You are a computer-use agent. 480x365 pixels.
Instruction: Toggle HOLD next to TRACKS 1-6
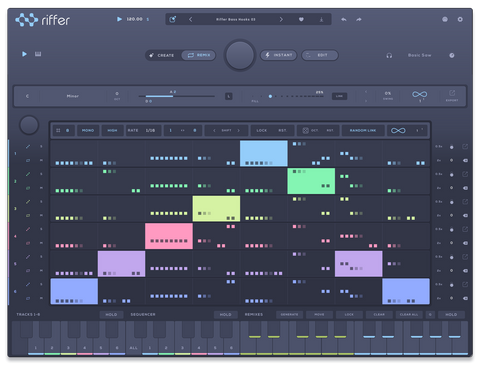111,314
